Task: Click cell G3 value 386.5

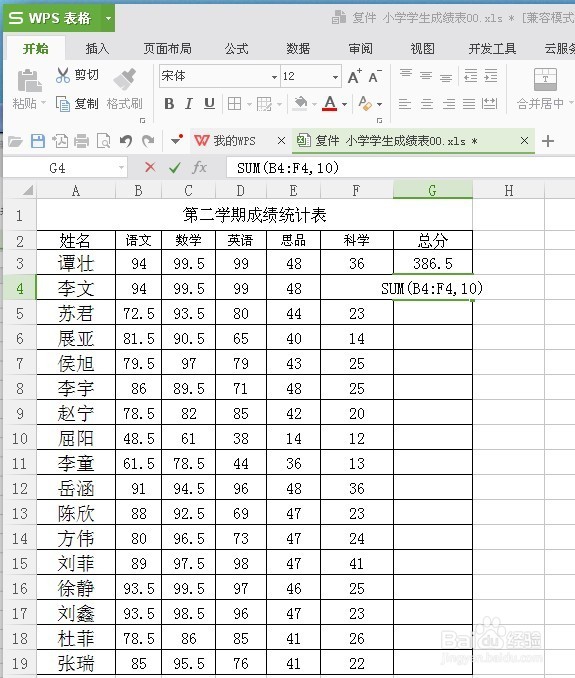Action: pyautogui.click(x=433, y=263)
